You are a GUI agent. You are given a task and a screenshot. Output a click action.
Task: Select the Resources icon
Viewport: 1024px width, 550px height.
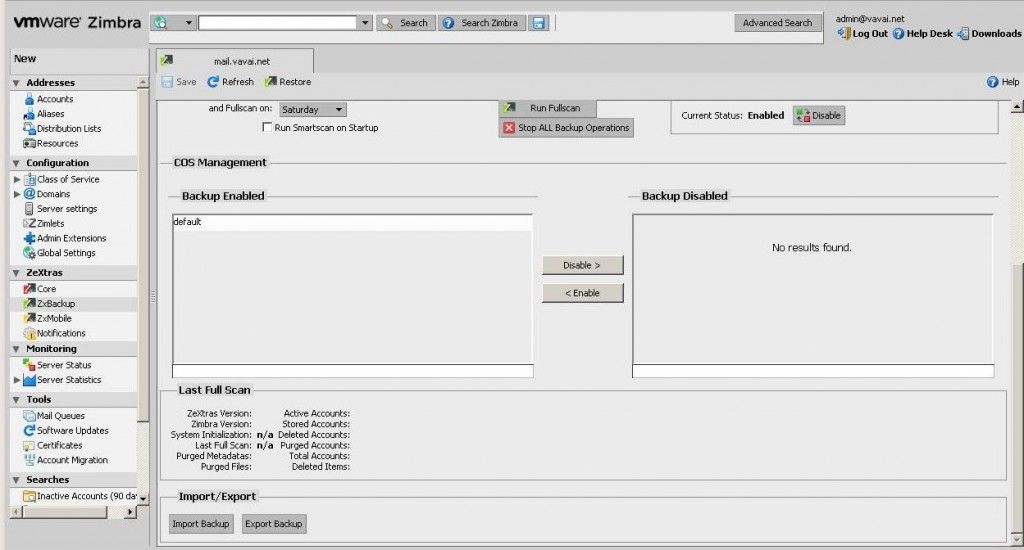pos(29,143)
